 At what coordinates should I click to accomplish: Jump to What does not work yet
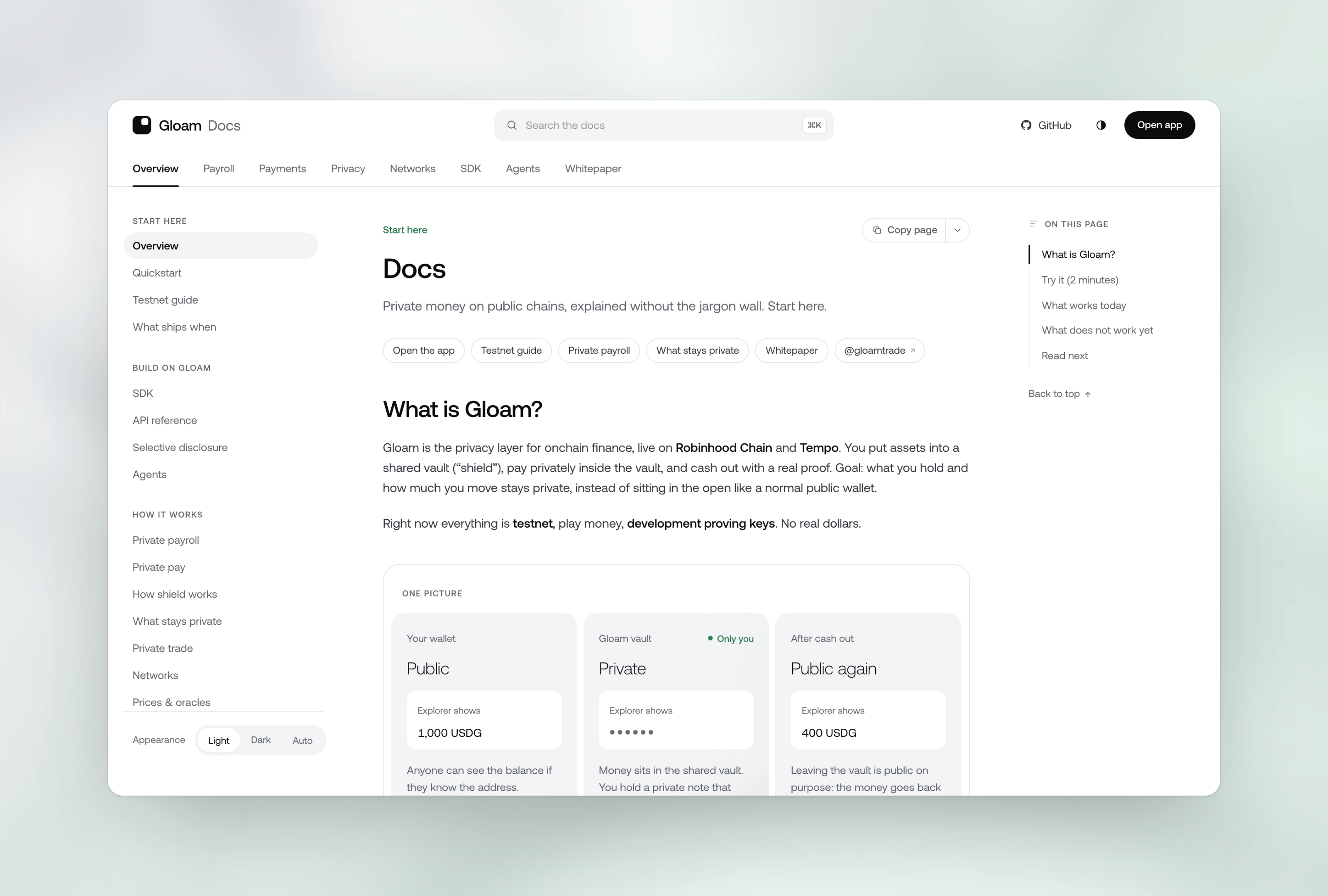pyautogui.click(x=1097, y=330)
